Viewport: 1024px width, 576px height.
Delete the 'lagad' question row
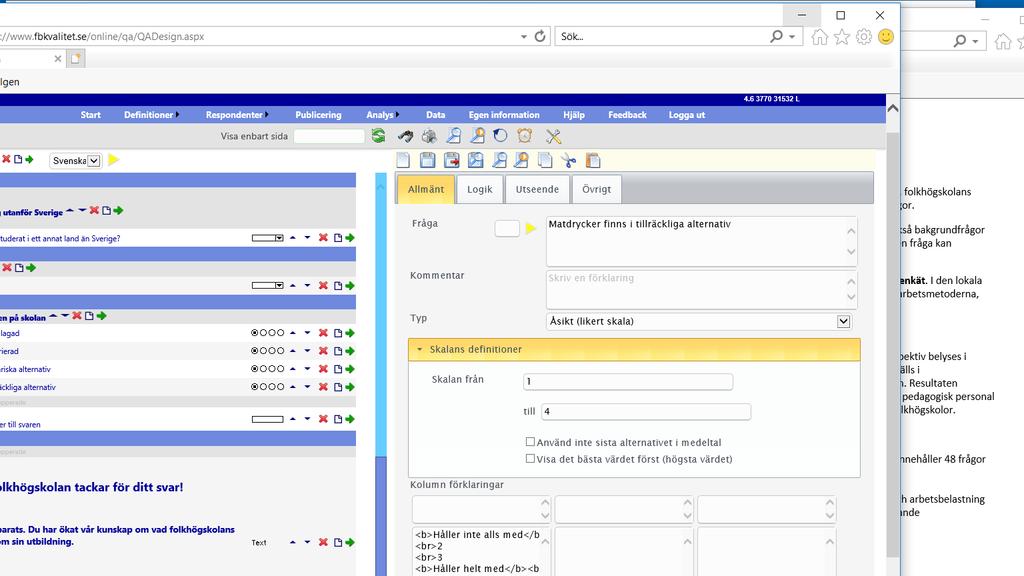click(323, 333)
